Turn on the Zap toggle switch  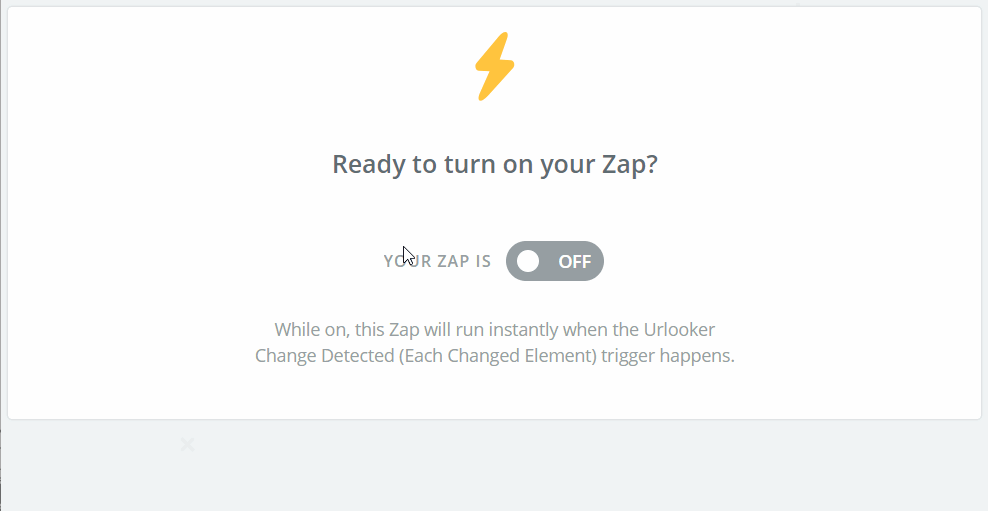[x=555, y=261]
